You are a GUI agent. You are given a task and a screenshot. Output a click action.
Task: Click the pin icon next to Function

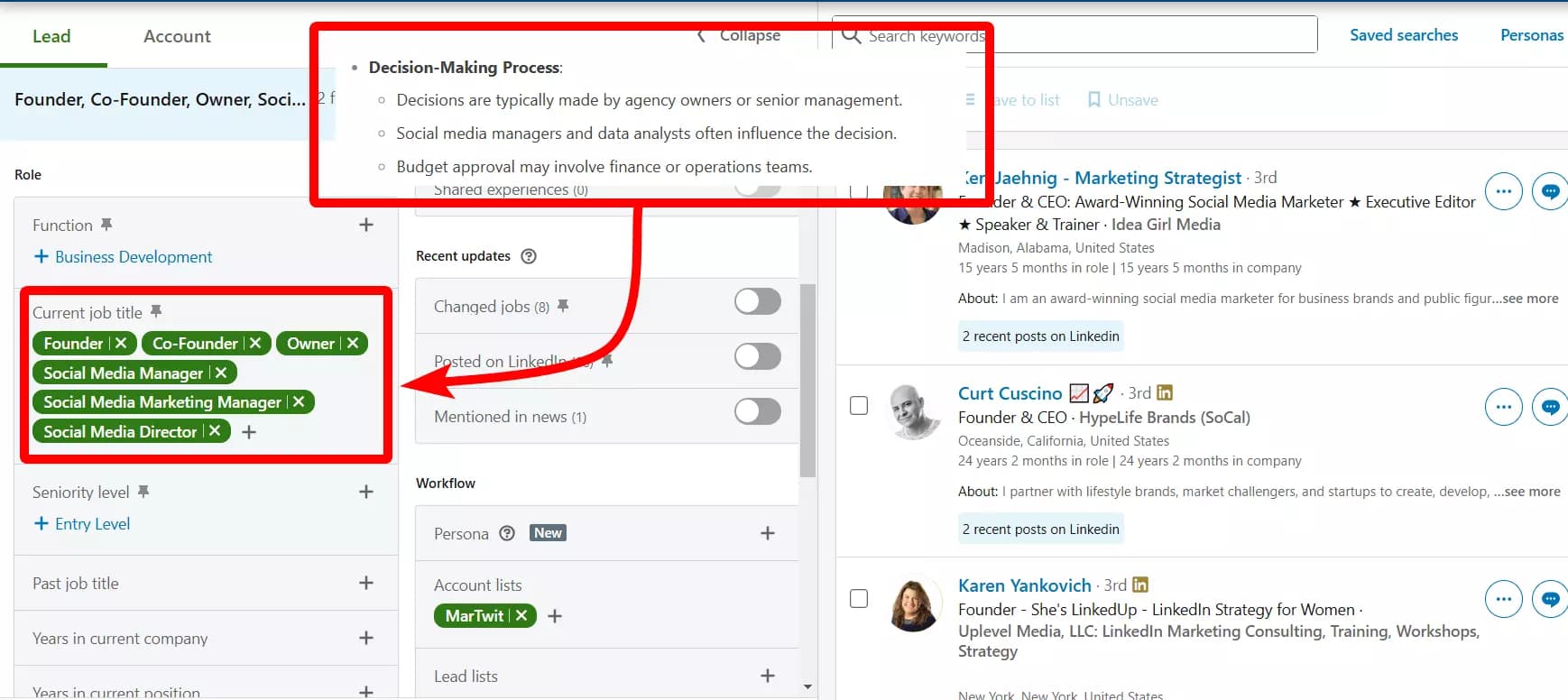106,224
